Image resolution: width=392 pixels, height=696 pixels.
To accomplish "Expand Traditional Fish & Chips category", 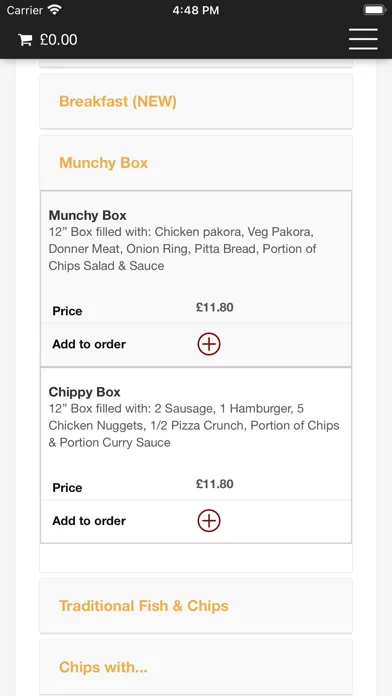I will pyautogui.click(x=196, y=606).
